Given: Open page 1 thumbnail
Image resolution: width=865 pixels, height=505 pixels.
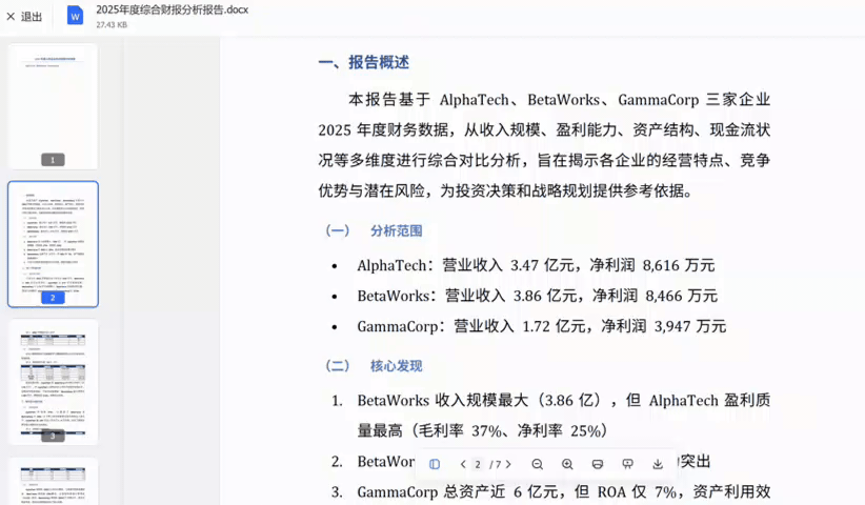Looking at the screenshot, I should point(53,106).
